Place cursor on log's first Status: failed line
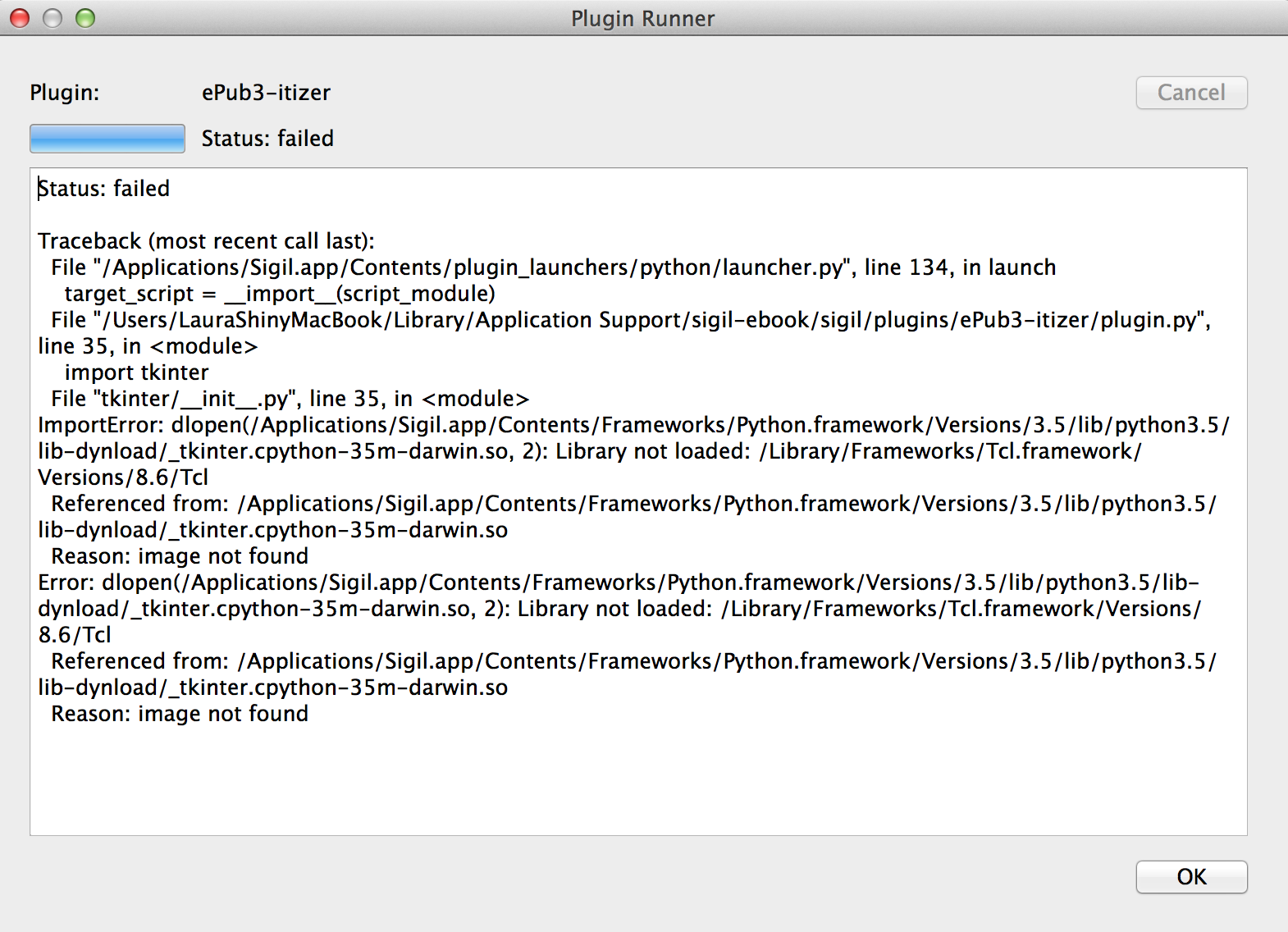This screenshot has height=932, width=1288. 104,189
